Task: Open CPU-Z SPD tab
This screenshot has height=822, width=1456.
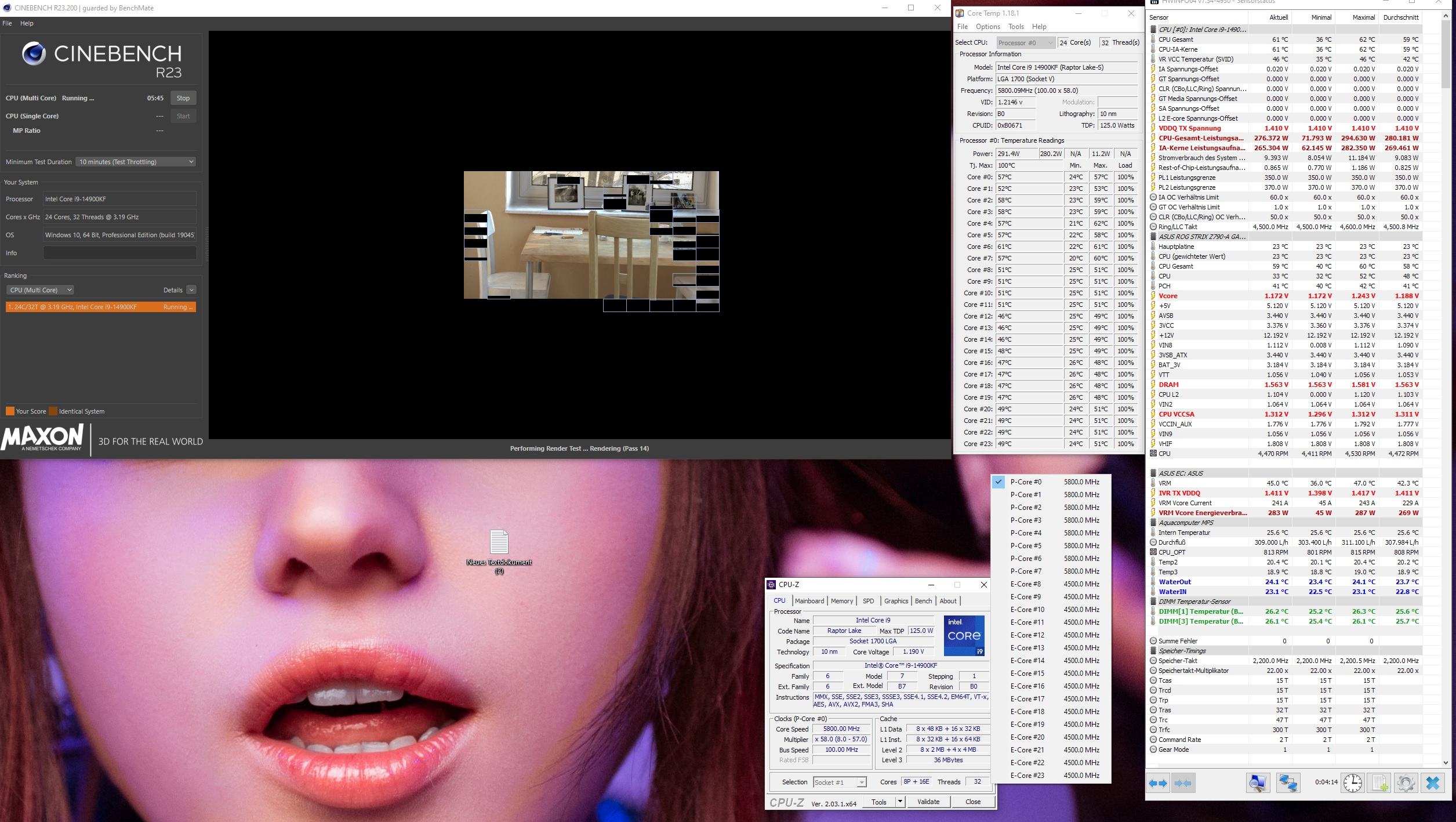Action: point(868,601)
